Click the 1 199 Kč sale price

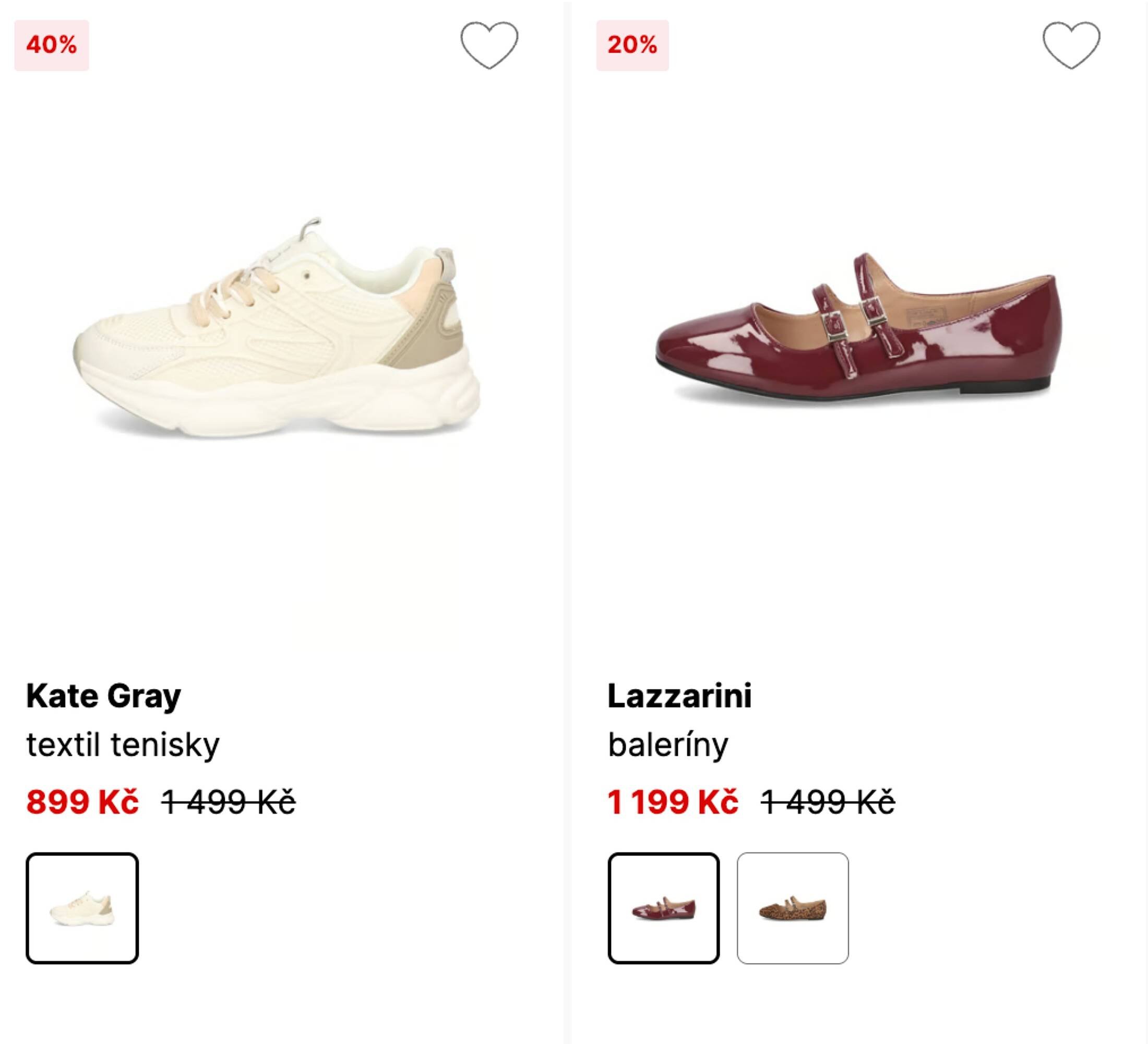[x=673, y=802]
